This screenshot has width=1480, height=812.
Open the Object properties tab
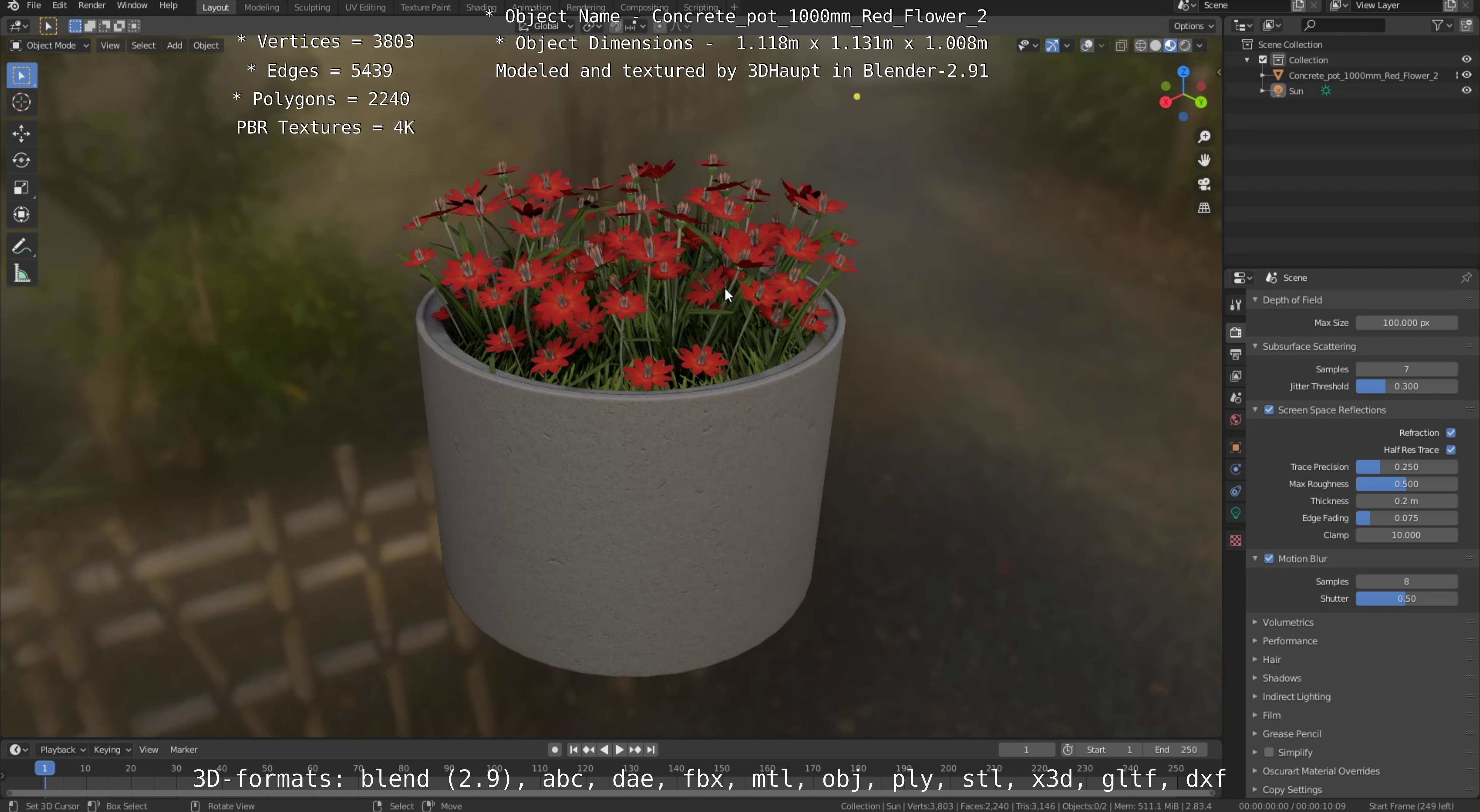click(1235, 447)
